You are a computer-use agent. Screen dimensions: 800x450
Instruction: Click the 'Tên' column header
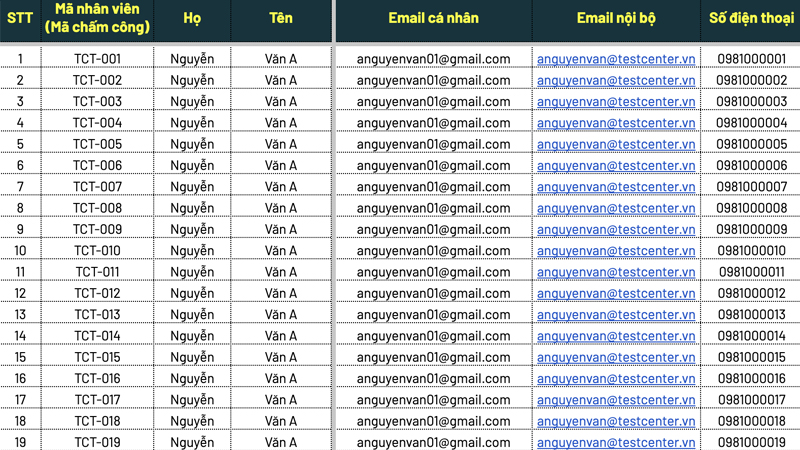tap(281, 19)
